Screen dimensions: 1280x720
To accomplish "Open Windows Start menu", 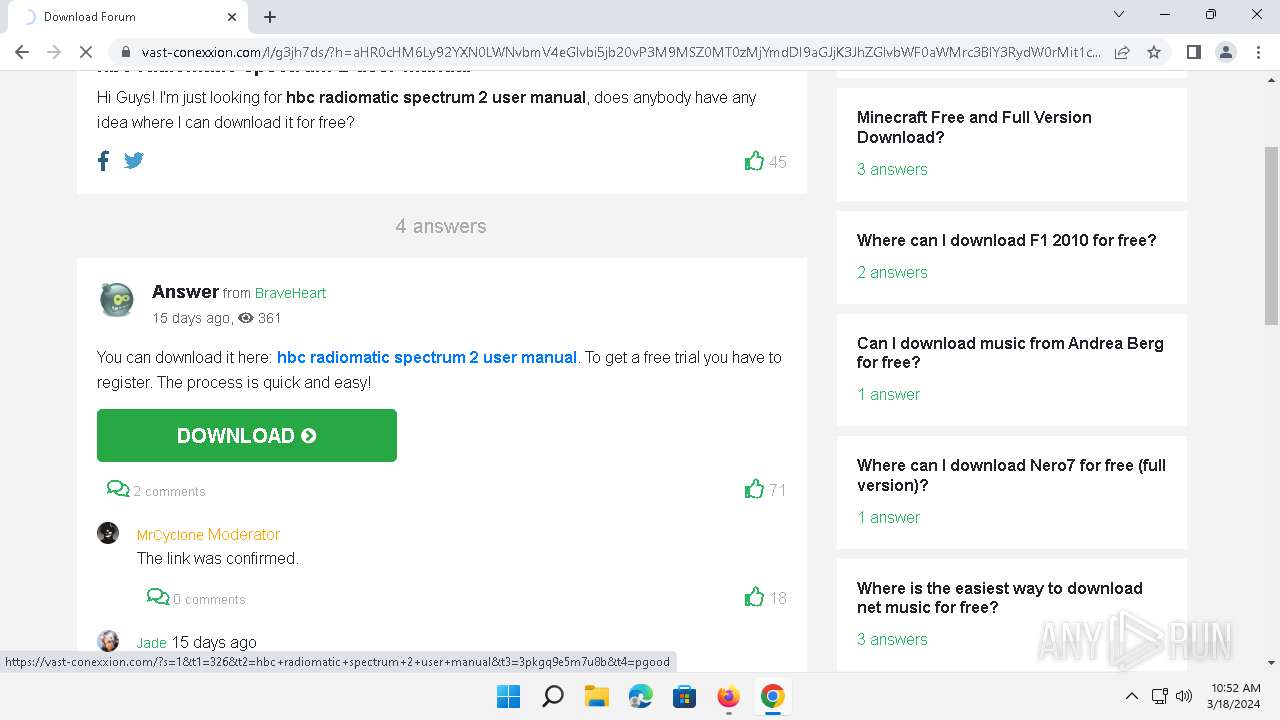I will pos(508,696).
